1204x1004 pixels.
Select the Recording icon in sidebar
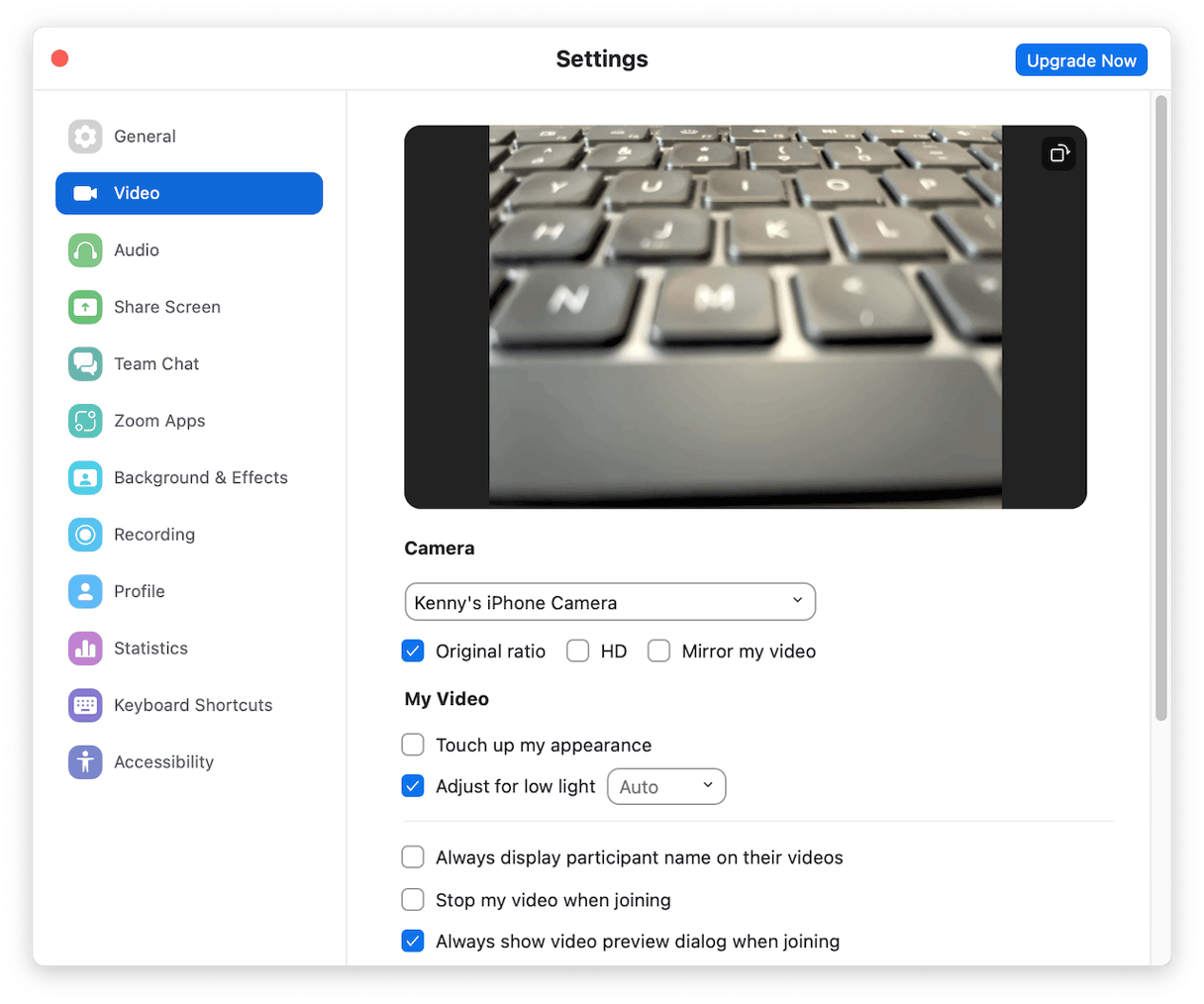pyautogui.click(x=85, y=535)
